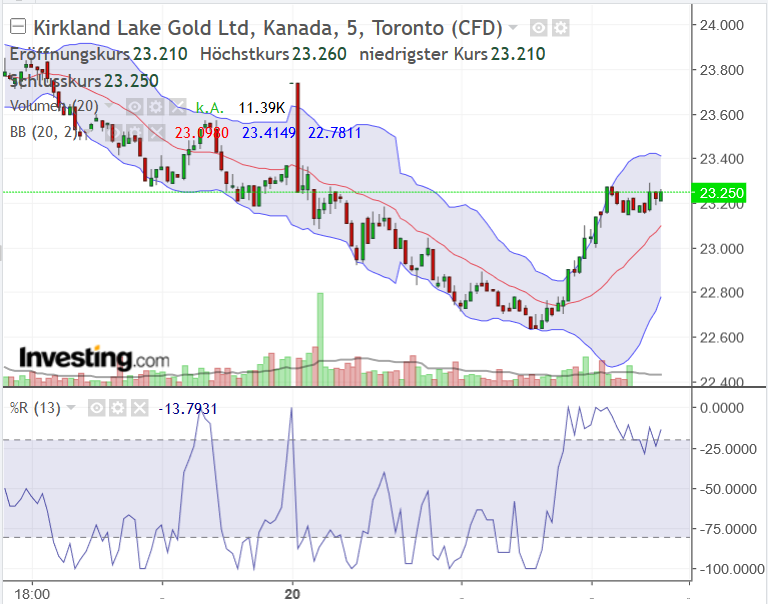This screenshot has height=604, width=768.
Task: Click the niedrigster Kurs 23.210 value
Action: pos(518,54)
